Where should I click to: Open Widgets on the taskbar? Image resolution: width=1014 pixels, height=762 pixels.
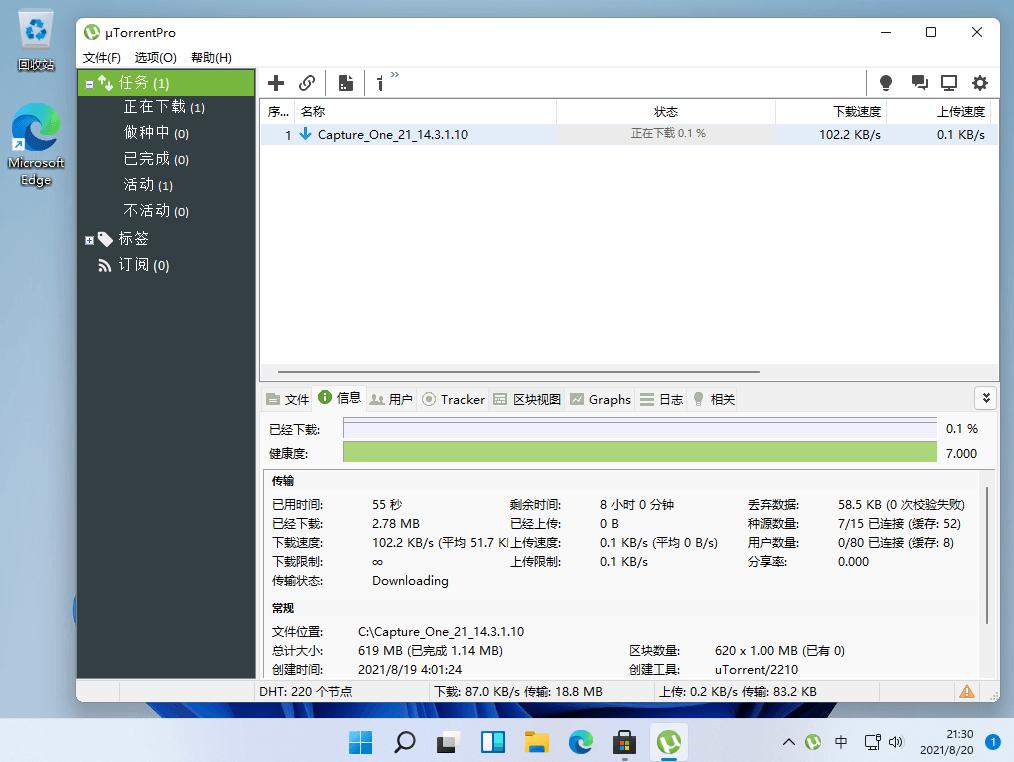pos(493,742)
